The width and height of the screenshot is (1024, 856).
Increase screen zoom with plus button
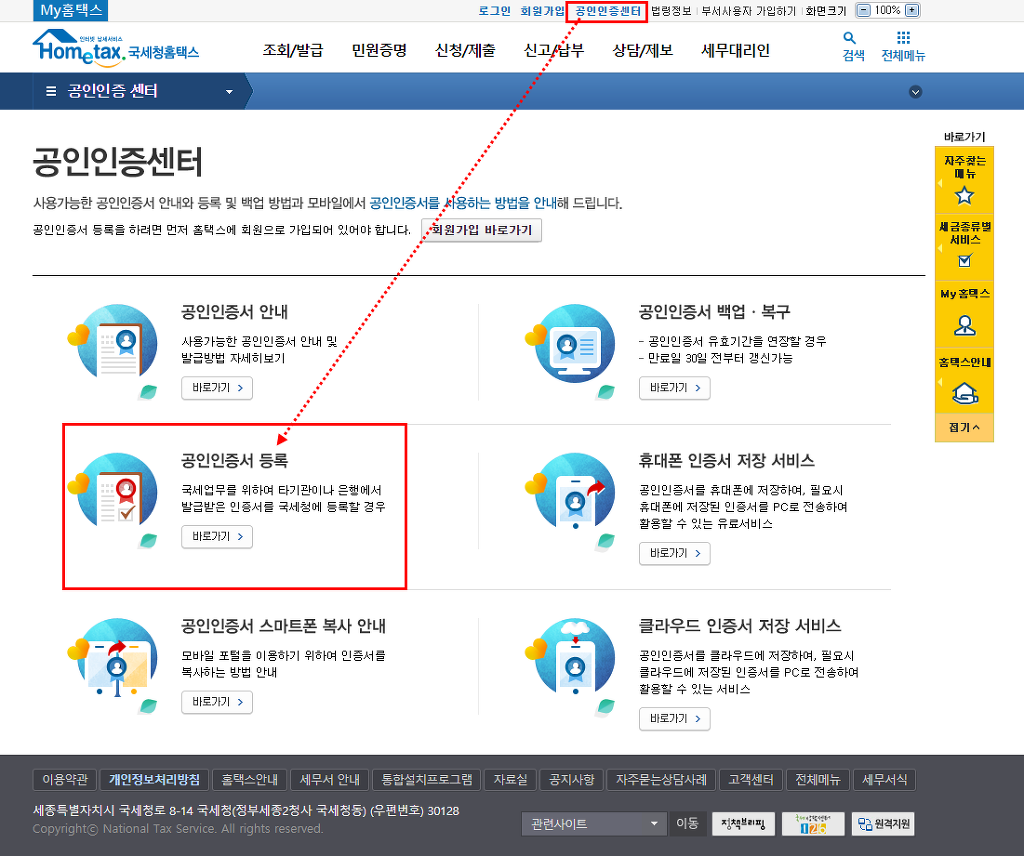coord(913,10)
